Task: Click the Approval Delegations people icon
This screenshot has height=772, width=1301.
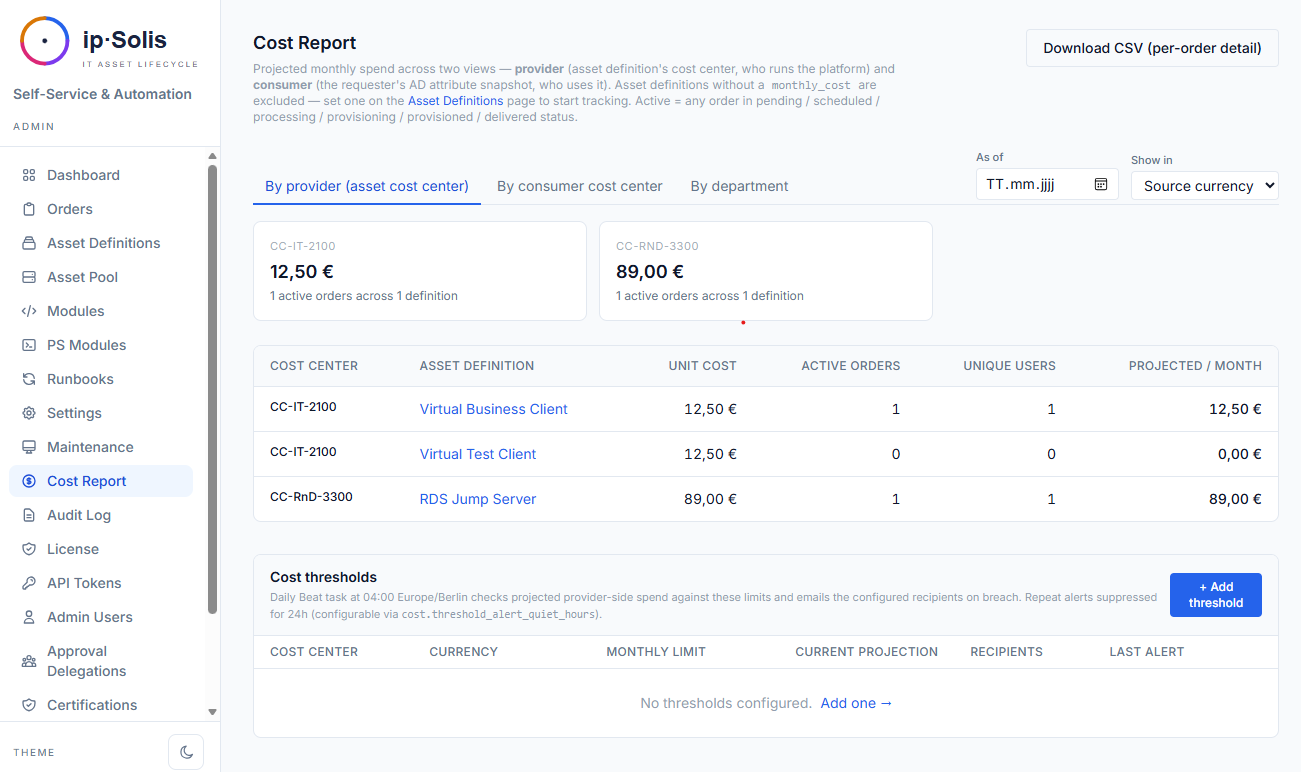Action: (x=29, y=661)
